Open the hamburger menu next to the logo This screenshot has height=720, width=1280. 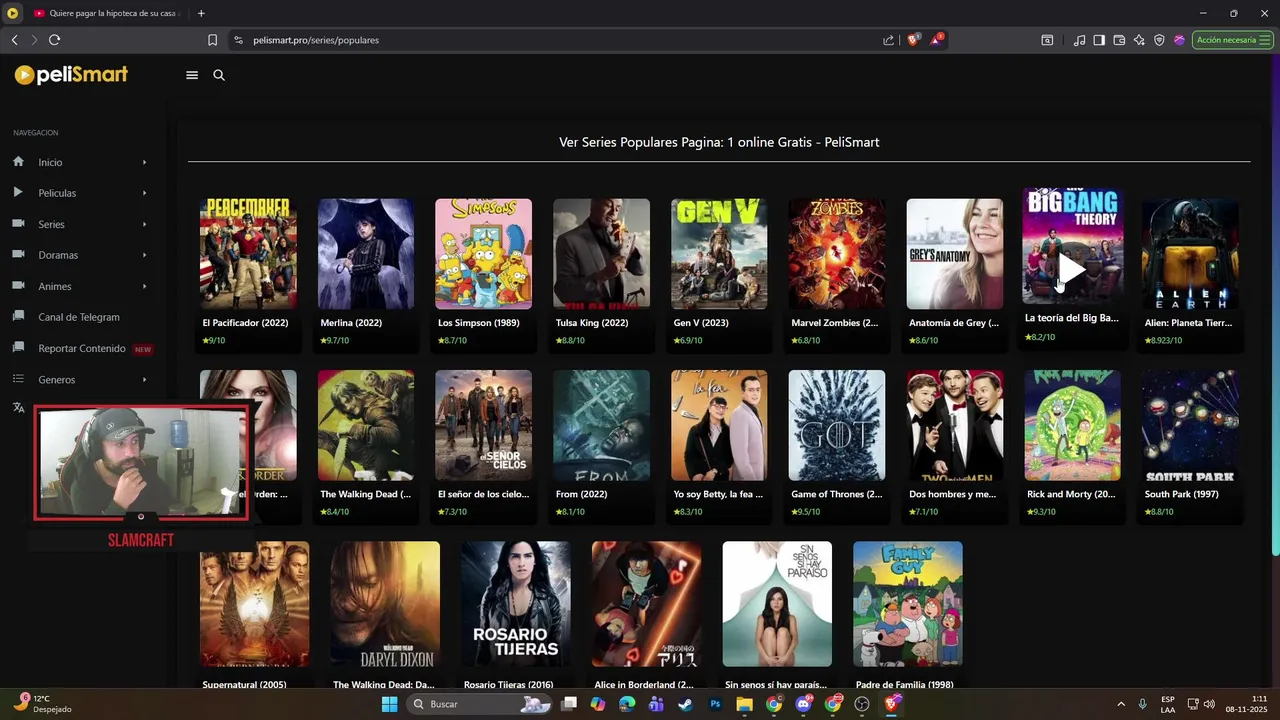[x=192, y=75]
